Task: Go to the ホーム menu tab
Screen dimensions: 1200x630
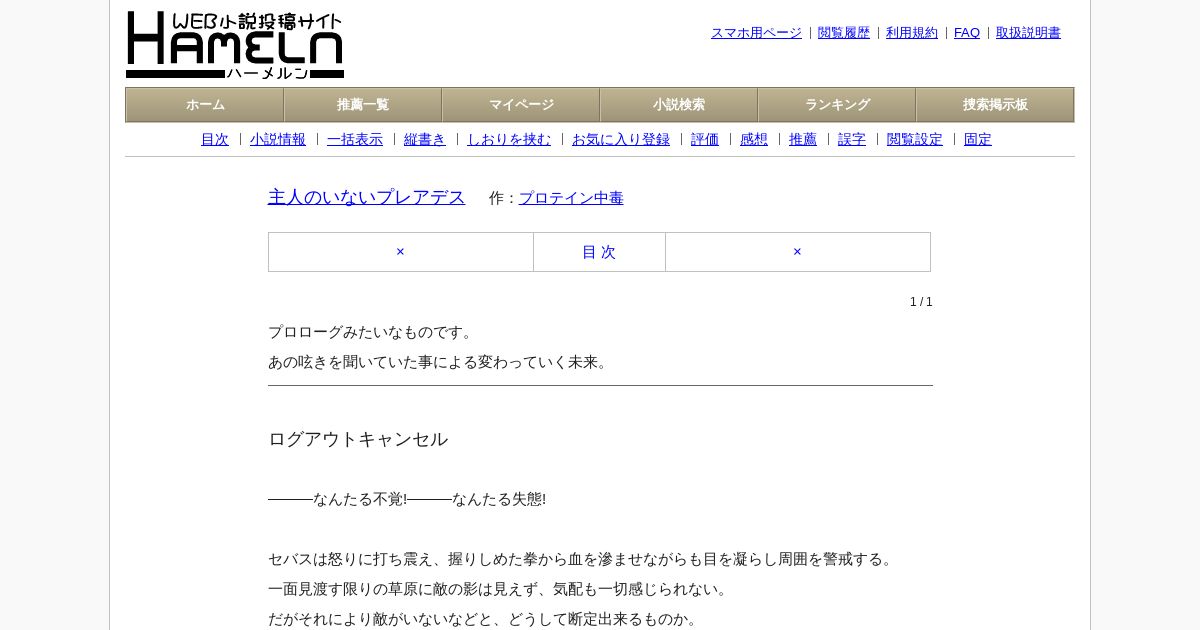Action: pyautogui.click(x=205, y=105)
